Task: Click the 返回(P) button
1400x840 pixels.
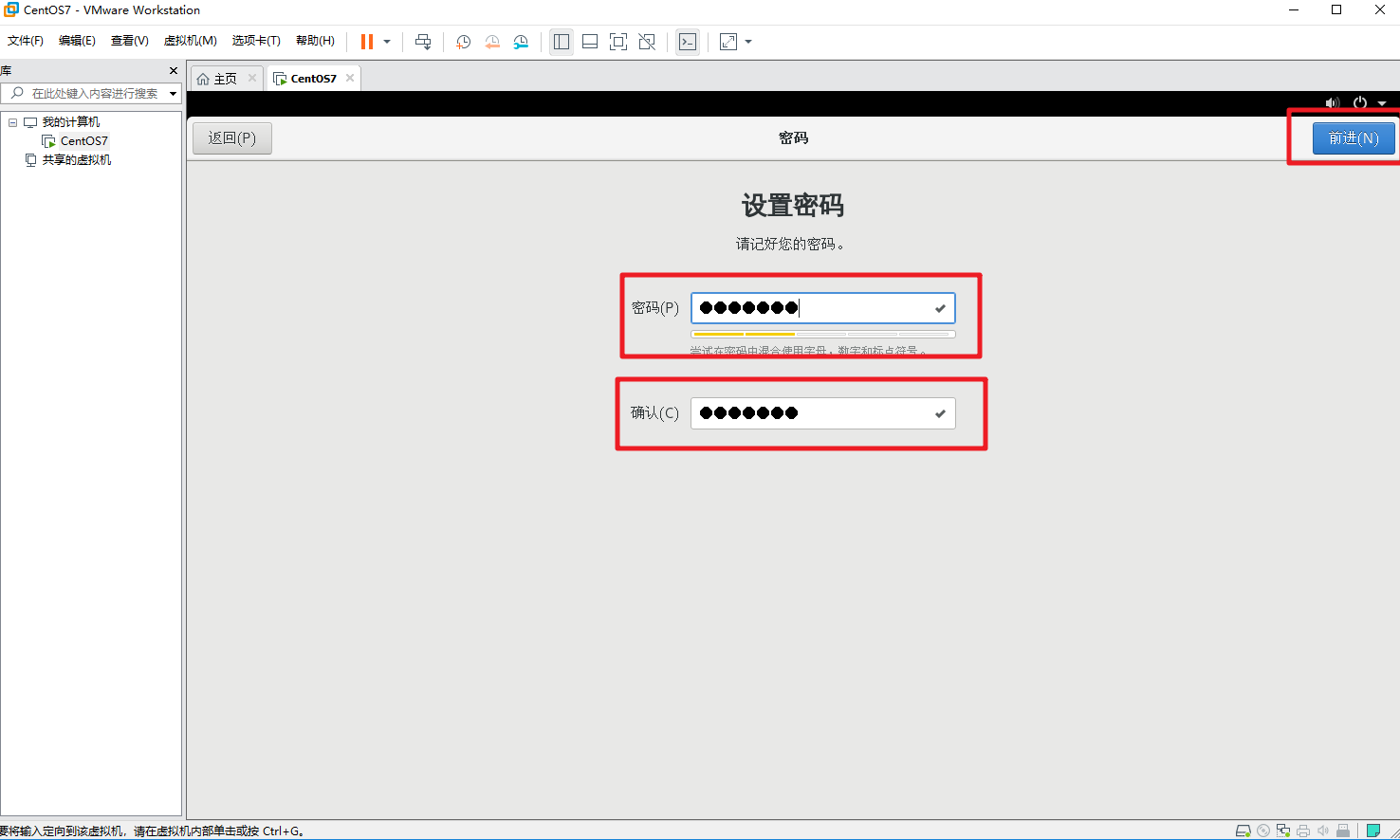Action: pos(232,138)
